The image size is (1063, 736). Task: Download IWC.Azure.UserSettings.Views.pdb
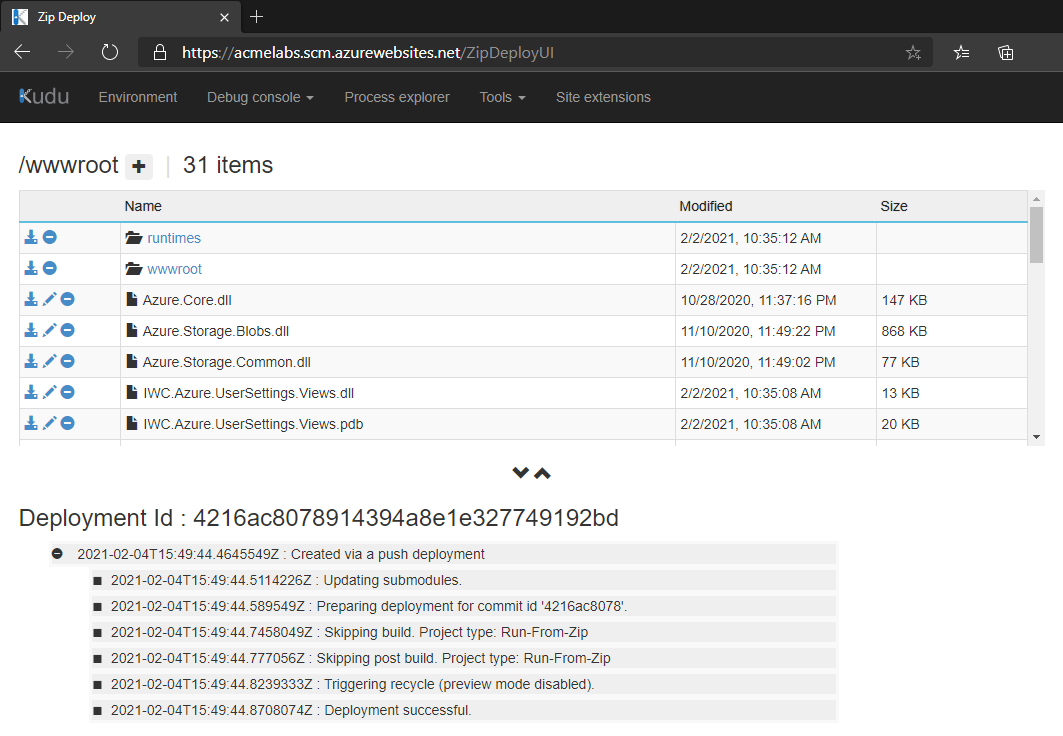(x=31, y=424)
